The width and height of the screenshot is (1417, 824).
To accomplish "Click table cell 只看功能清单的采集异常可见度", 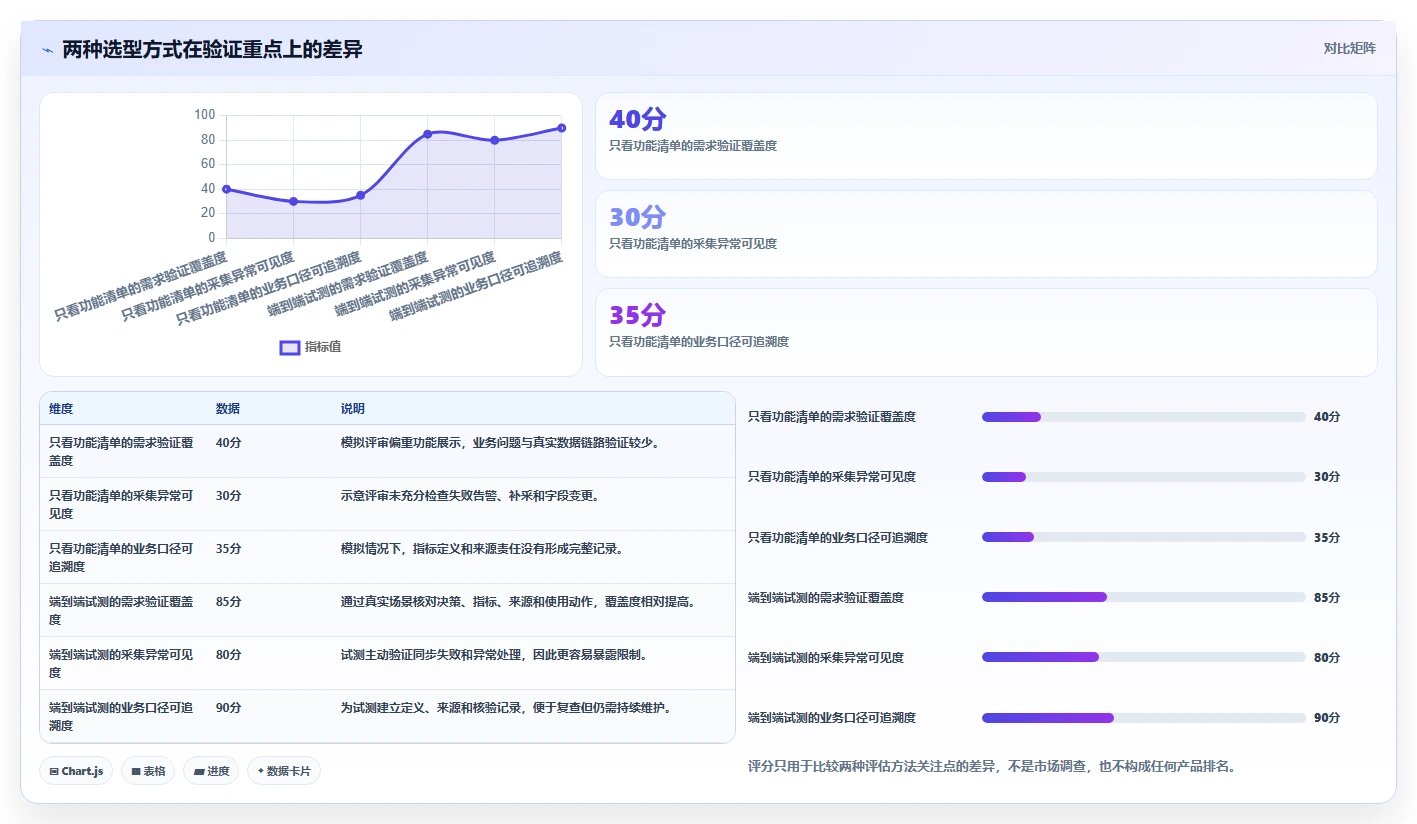I will (x=122, y=505).
